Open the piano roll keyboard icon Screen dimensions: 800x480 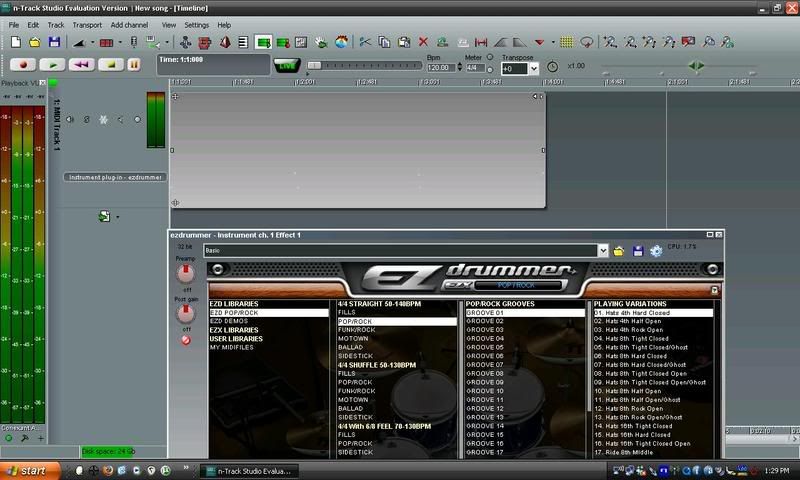[243, 42]
